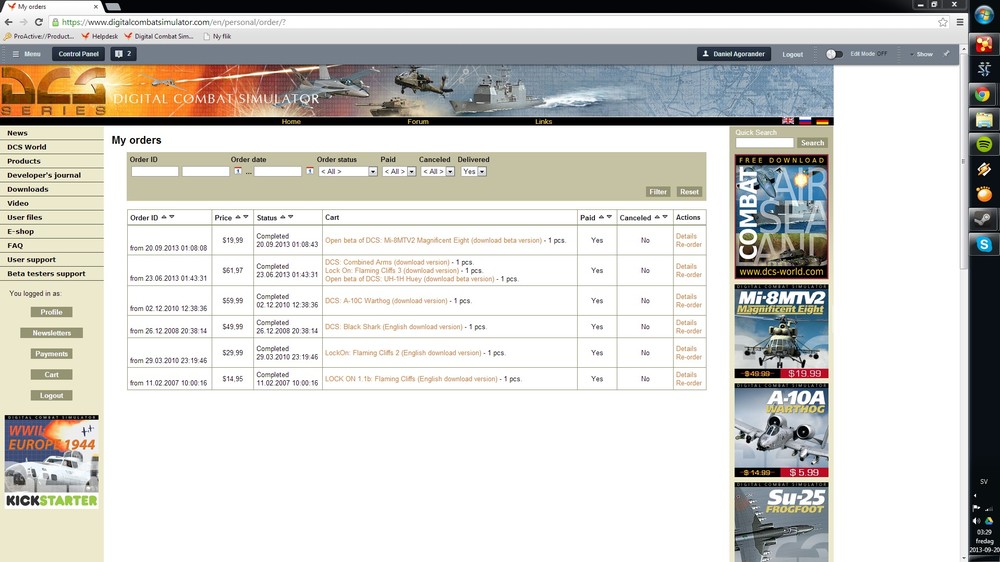Open the A-10A Warthog $5.99 ad

781,431
